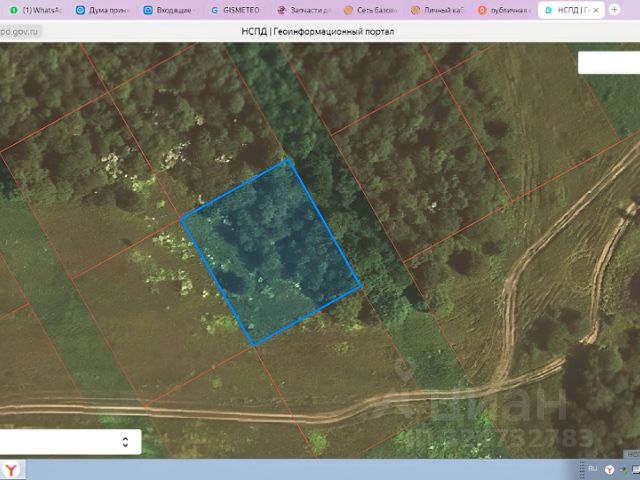Open the публичная tab

(504, 10)
